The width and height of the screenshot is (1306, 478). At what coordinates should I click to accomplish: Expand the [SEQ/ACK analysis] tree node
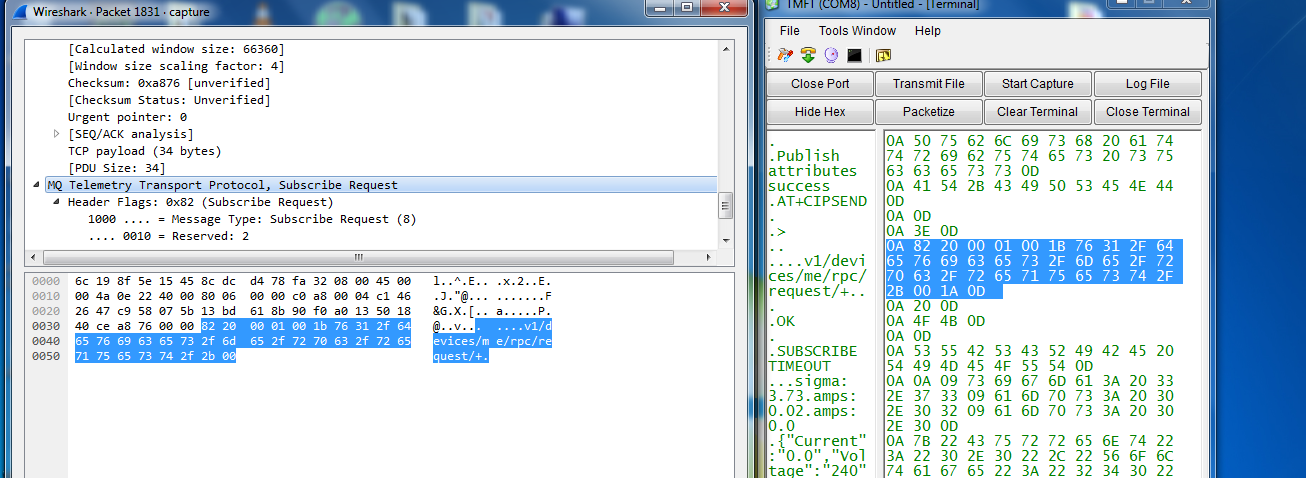(56, 134)
